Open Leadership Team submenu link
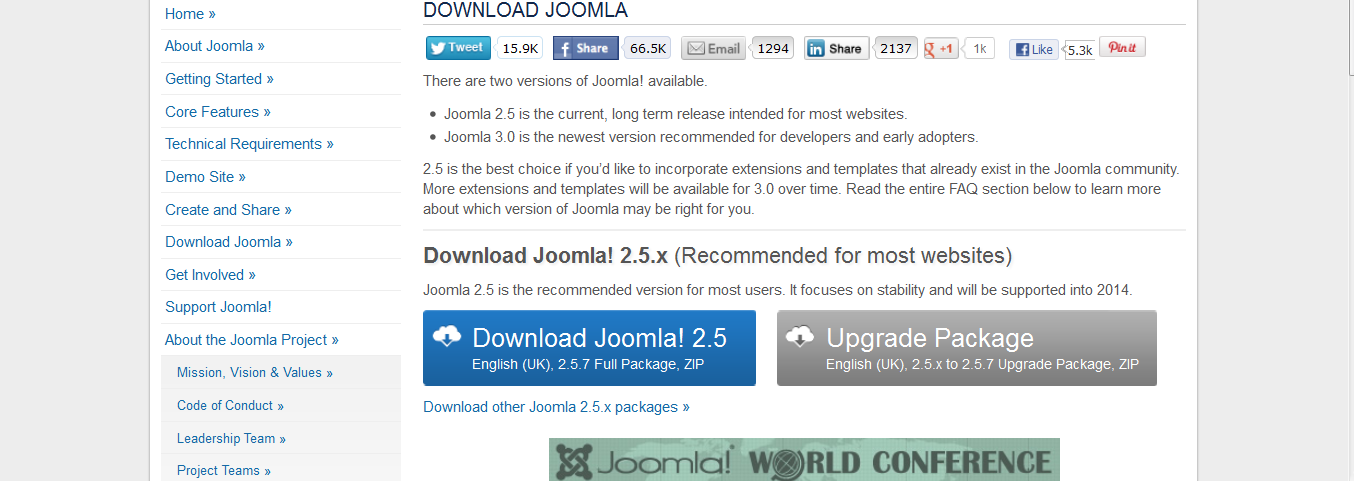This screenshot has height=481, width=1354. click(x=231, y=438)
